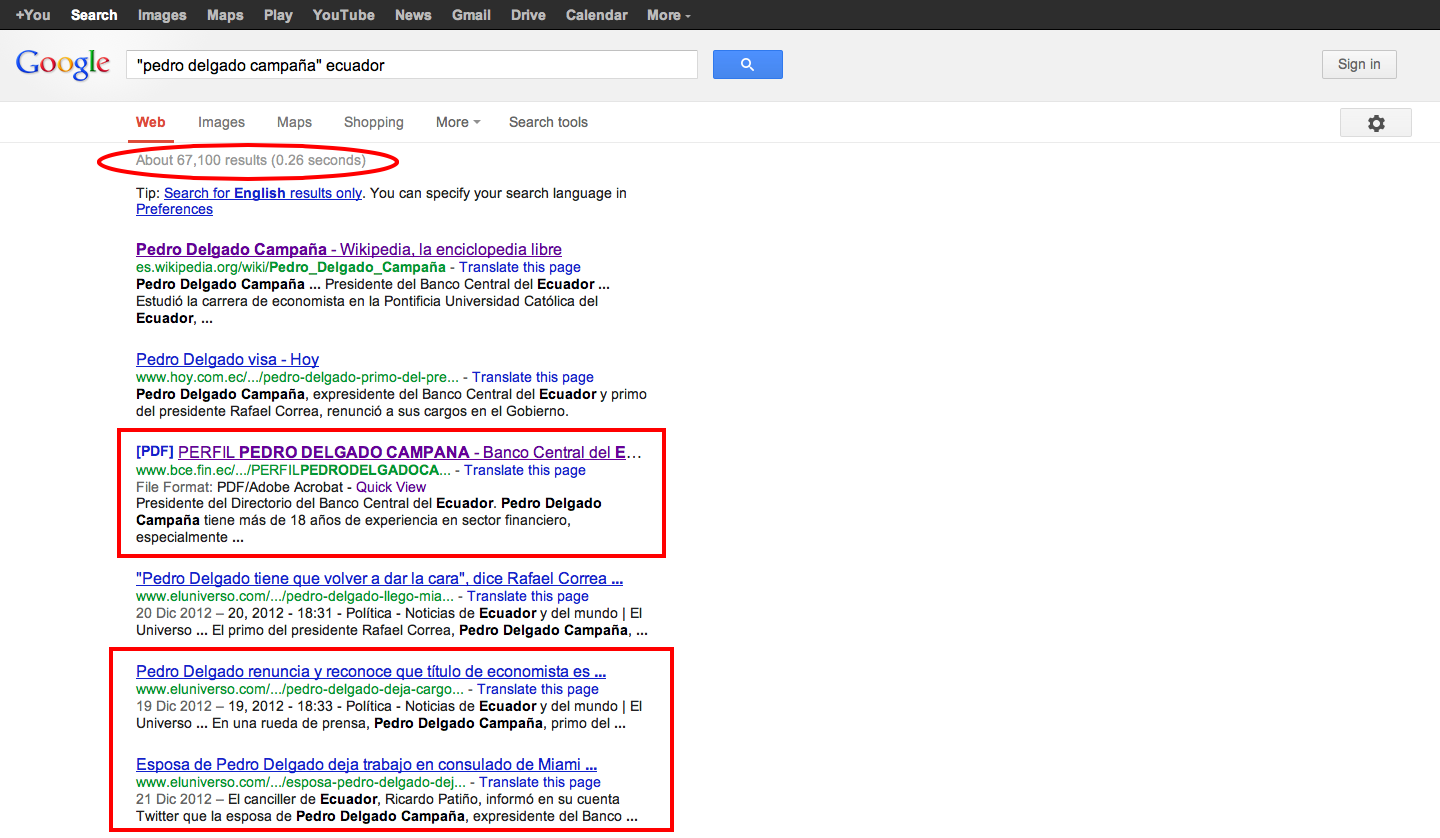Open Maps in the top black bar
This screenshot has width=1440, height=838.
[225, 15]
